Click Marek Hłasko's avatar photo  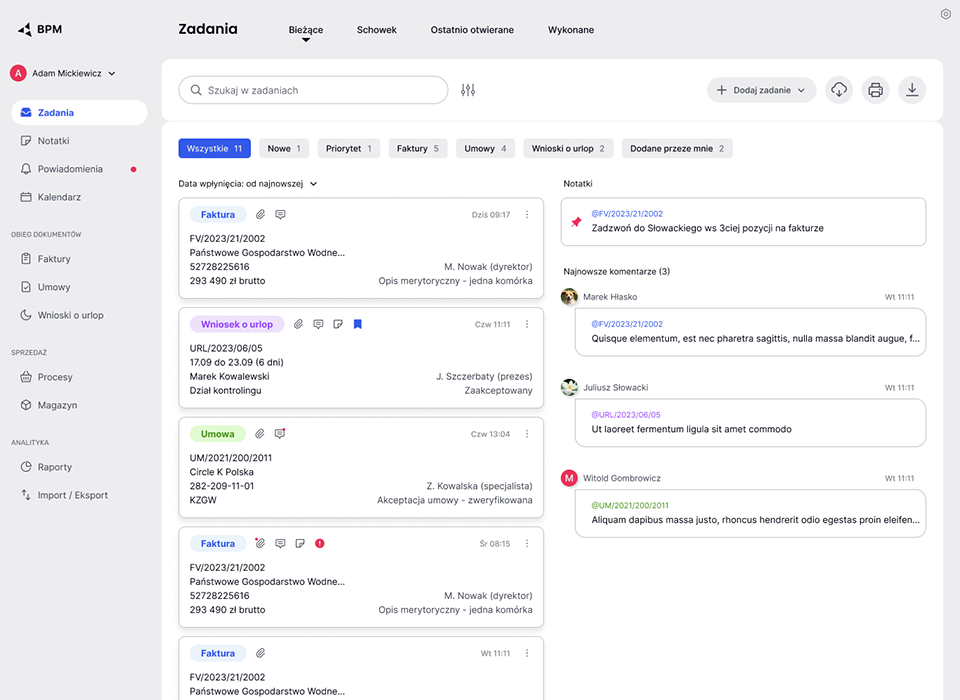click(569, 296)
